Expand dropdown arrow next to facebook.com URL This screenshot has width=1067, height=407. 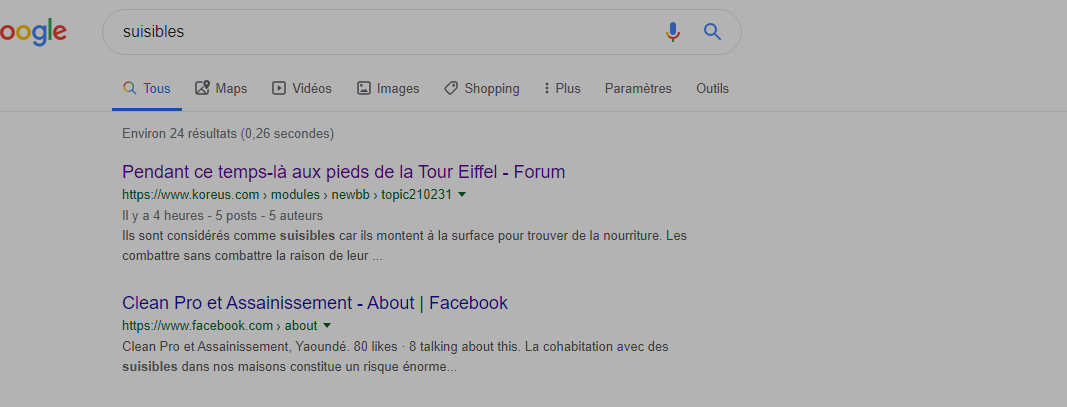click(327, 326)
